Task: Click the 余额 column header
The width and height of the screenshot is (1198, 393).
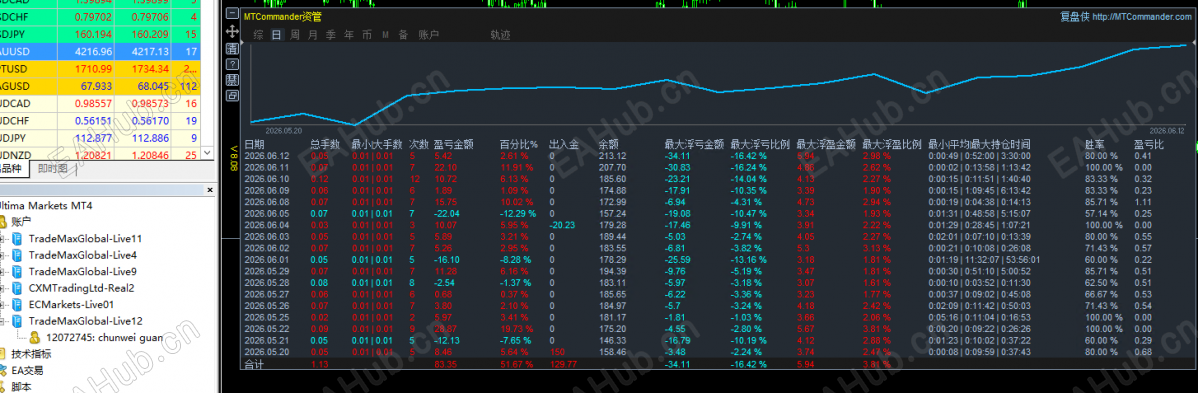Action: (x=609, y=144)
